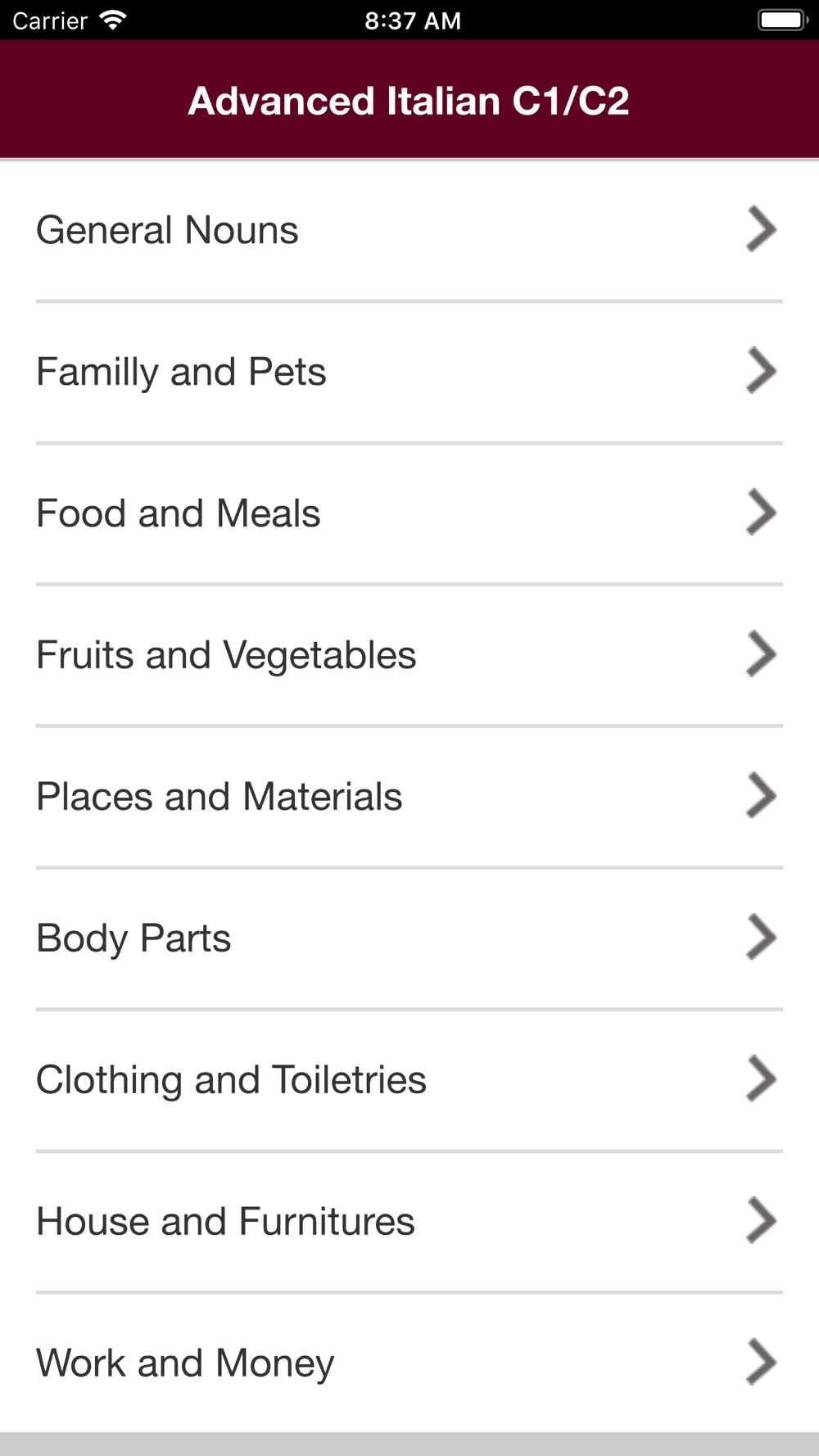This screenshot has width=819, height=1456.
Task: Tap the chevron arrow beside Fruits and Vegetables
Action: coord(761,654)
